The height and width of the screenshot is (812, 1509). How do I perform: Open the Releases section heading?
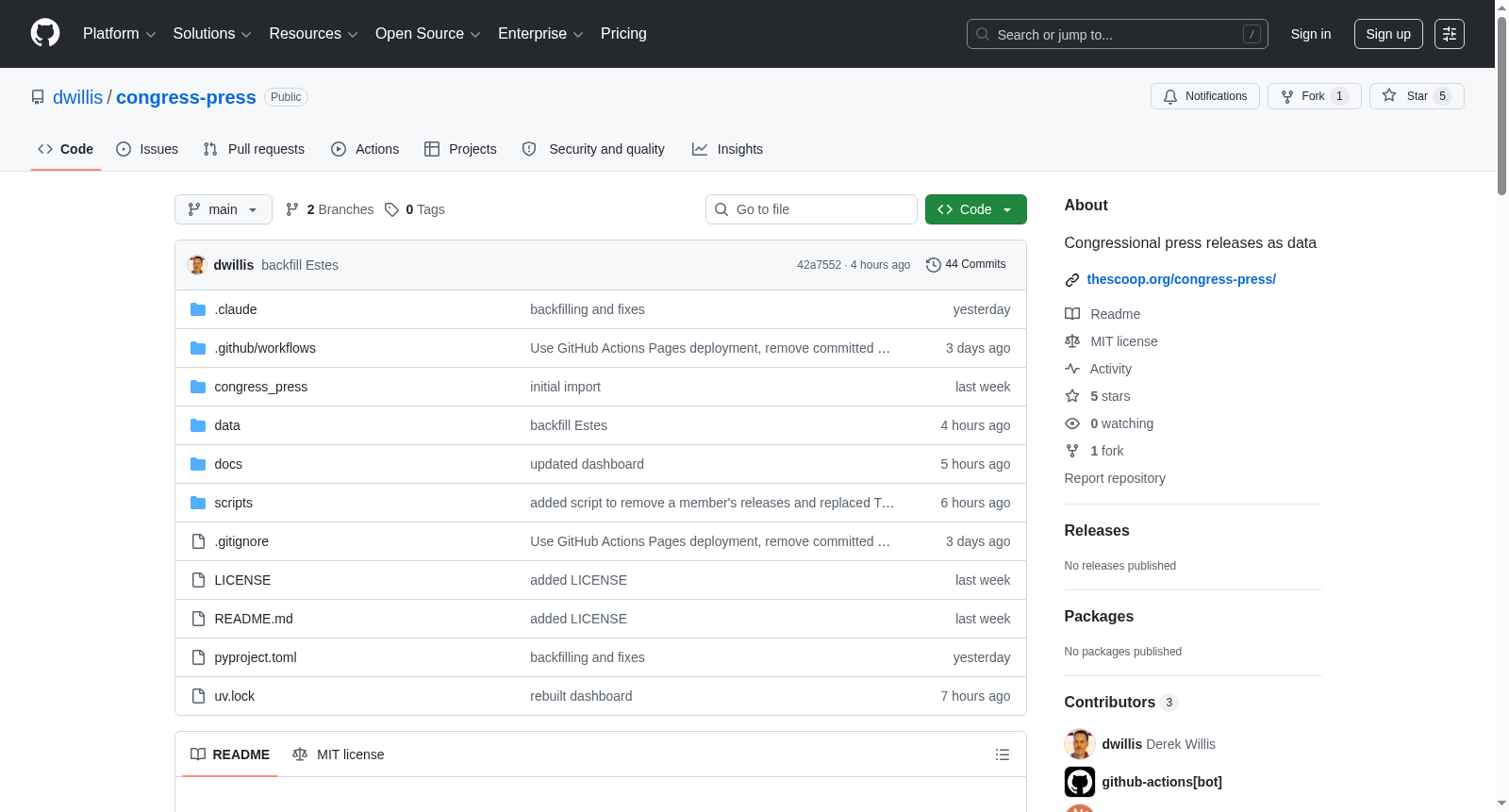click(x=1097, y=531)
